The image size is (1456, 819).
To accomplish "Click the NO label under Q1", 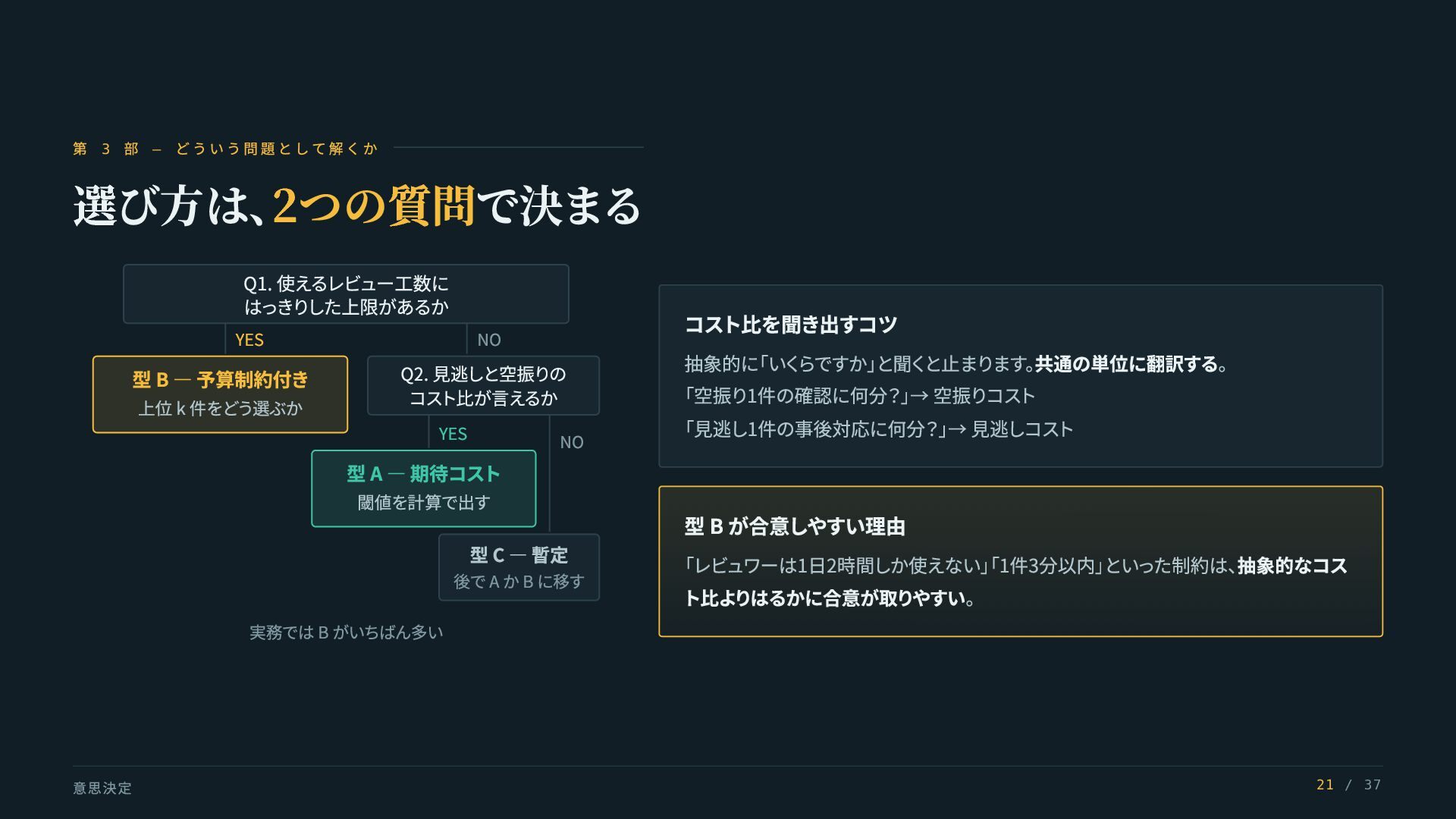I will (489, 340).
